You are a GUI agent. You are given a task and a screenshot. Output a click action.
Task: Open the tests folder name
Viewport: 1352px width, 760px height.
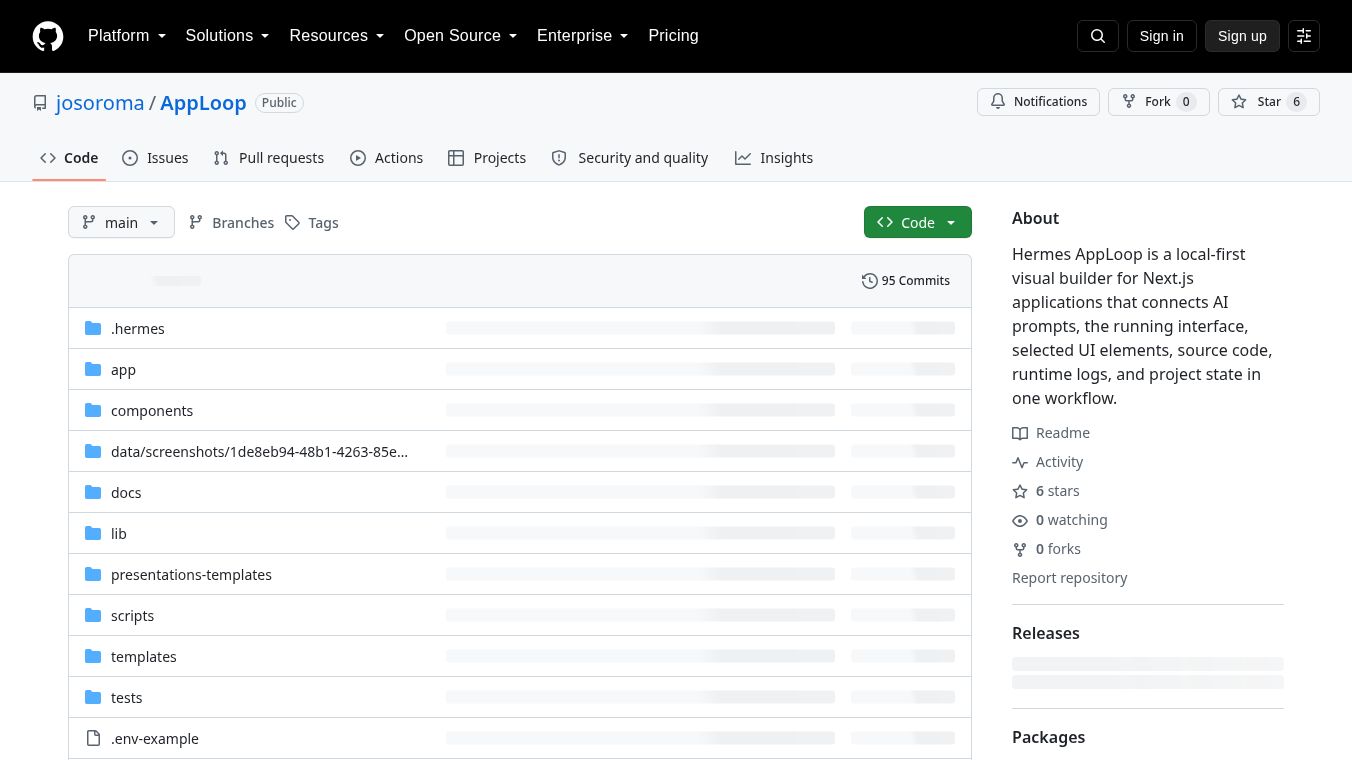click(127, 697)
